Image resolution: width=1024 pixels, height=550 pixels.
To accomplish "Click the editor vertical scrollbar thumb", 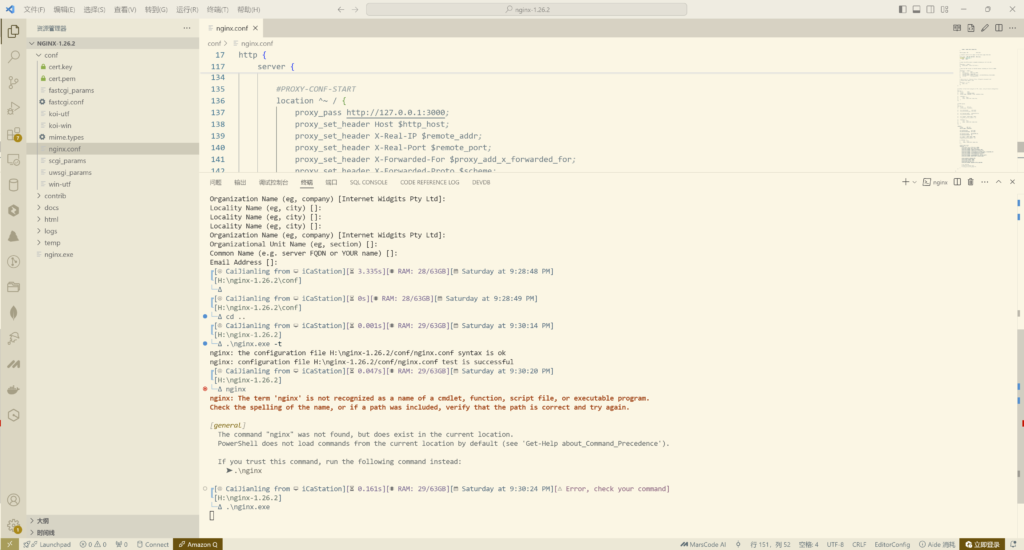I will (1020, 148).
